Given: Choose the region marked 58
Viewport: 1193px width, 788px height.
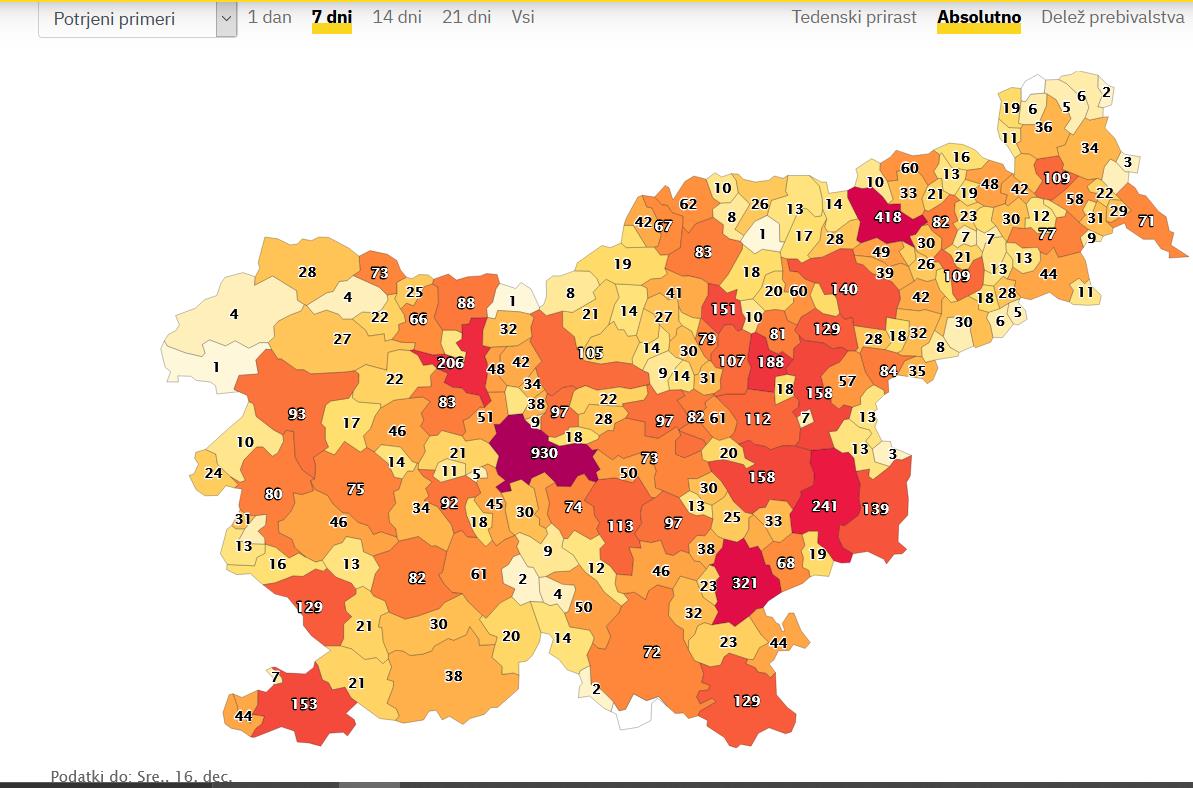Looking at the screenshot, I should 1074,199.
